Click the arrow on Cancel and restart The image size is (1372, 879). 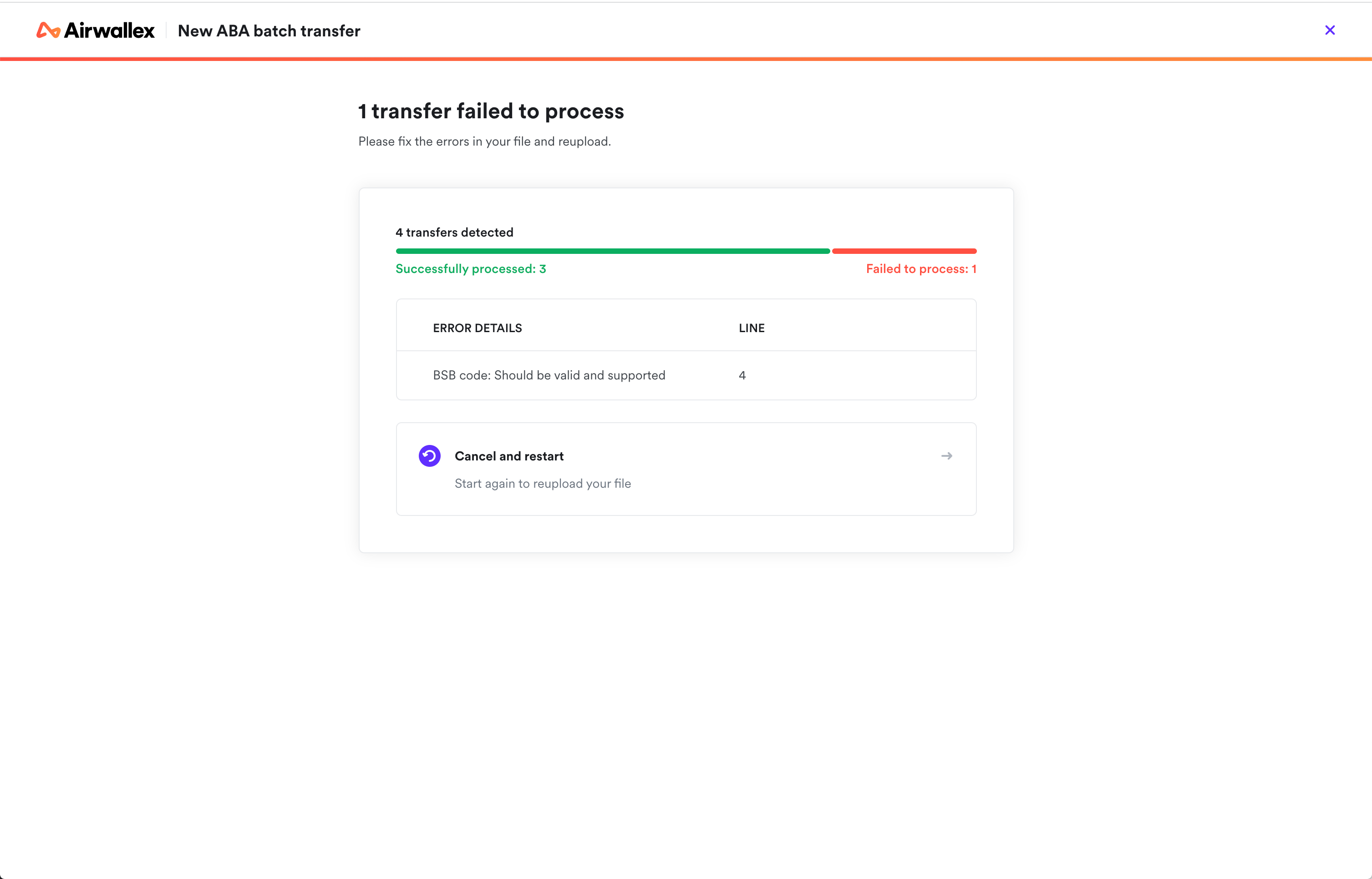(x=947, y=456)
